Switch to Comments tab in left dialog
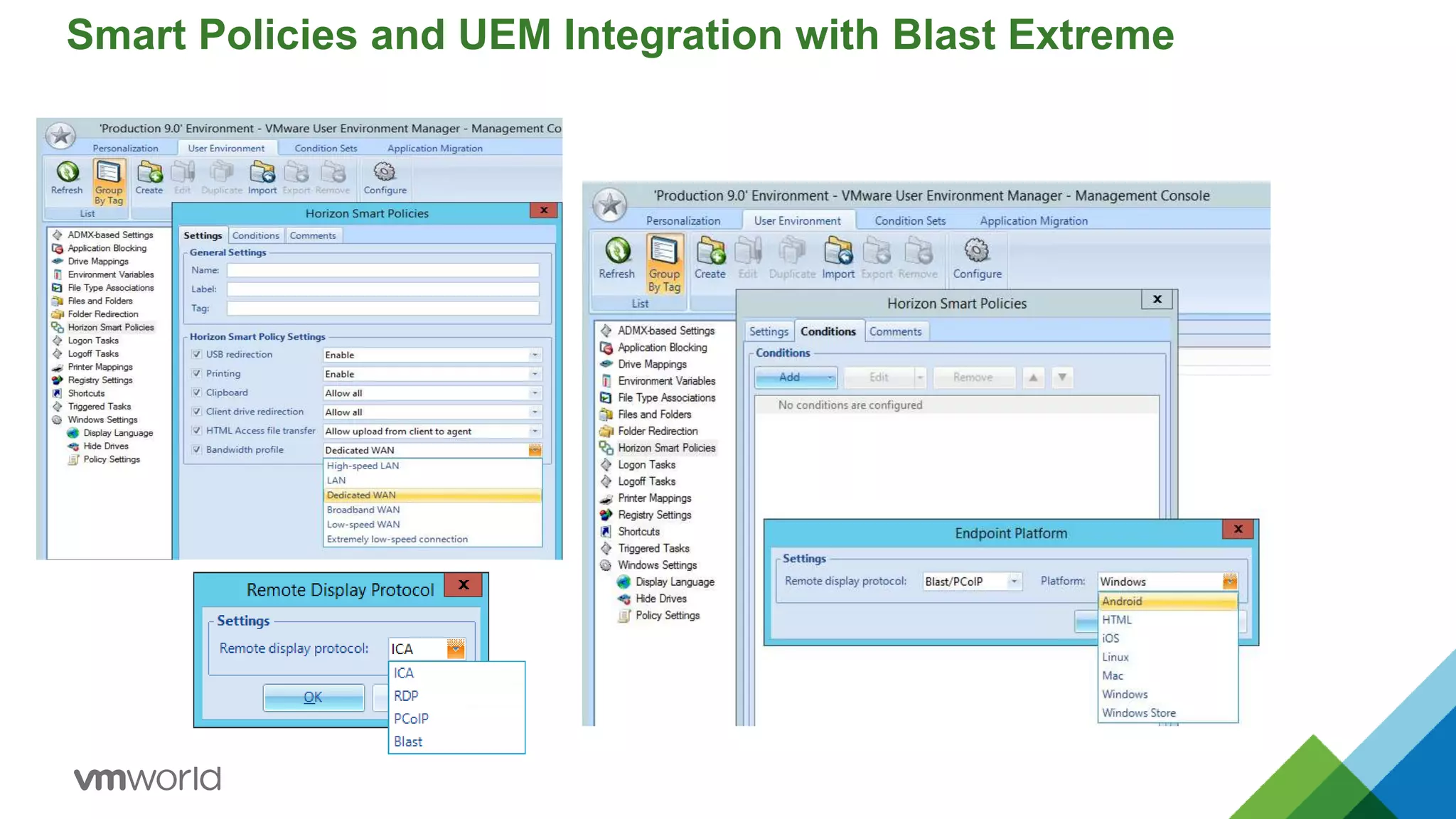The image size is (1456, 819). pyautogui.click(x=313, y=235)
